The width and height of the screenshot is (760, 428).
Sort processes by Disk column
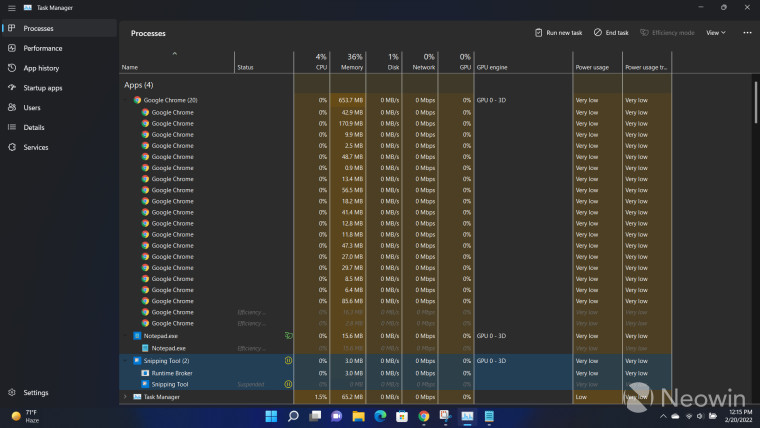pos(384,62)
